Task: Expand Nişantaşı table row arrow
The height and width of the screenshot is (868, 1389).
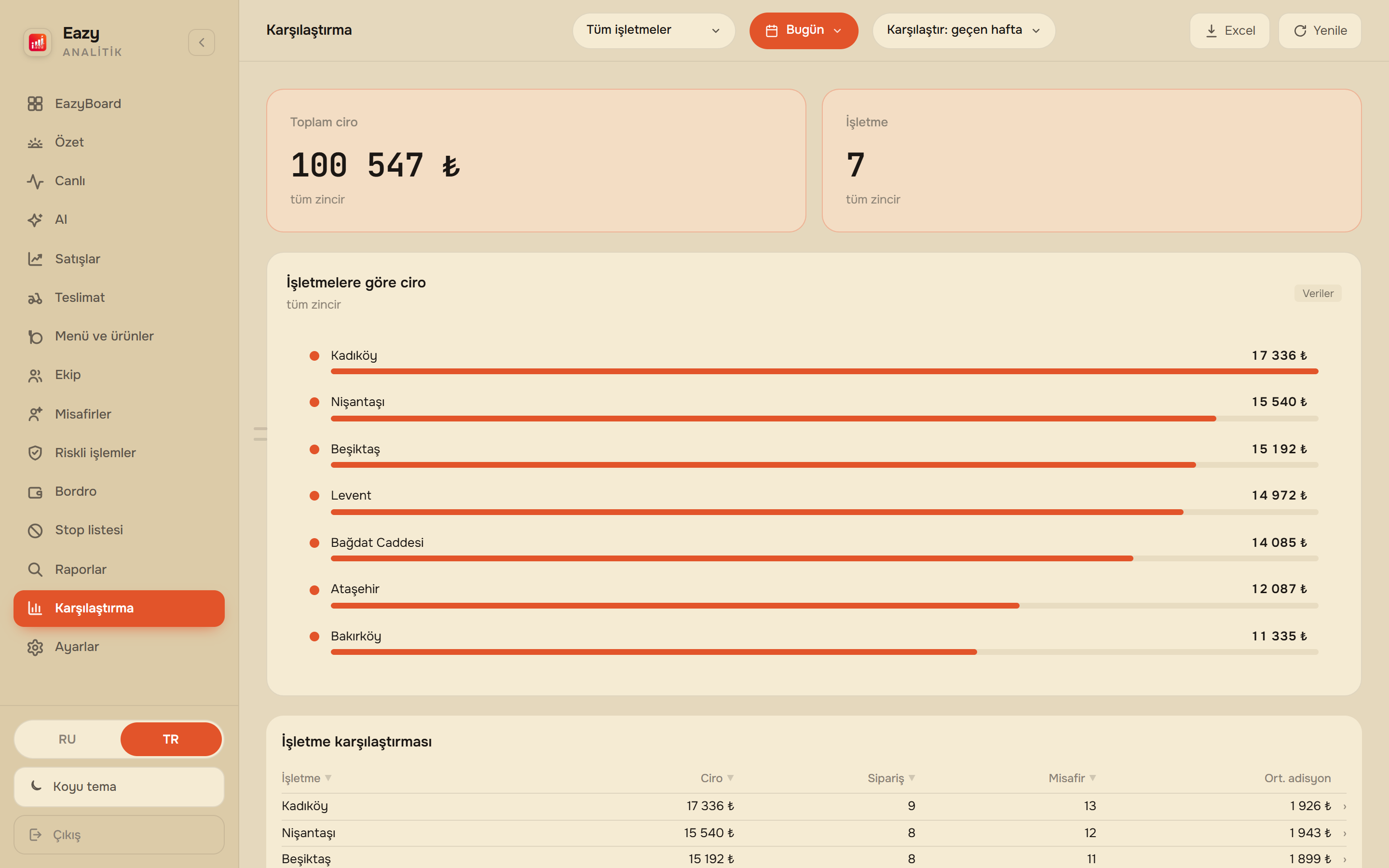Action: [1345, 834]
